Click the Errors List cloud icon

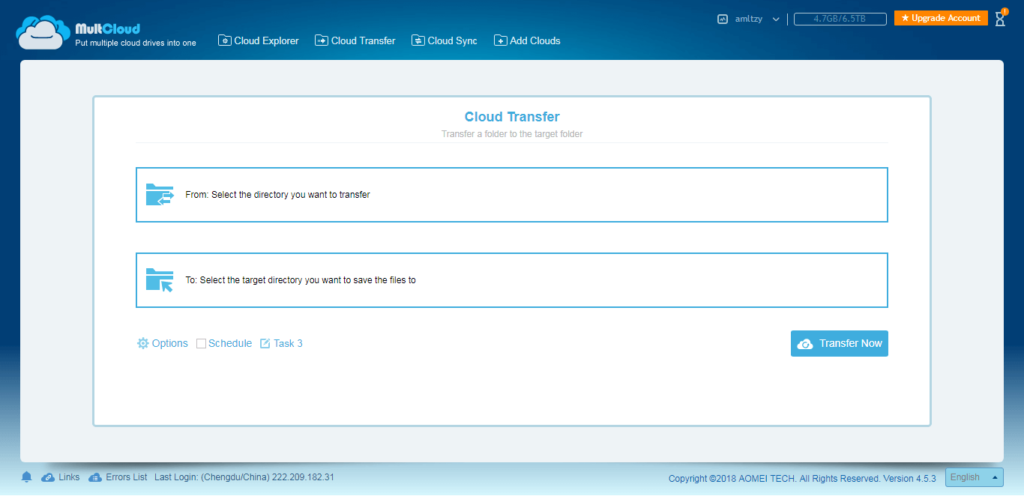(x=95, y=477)
